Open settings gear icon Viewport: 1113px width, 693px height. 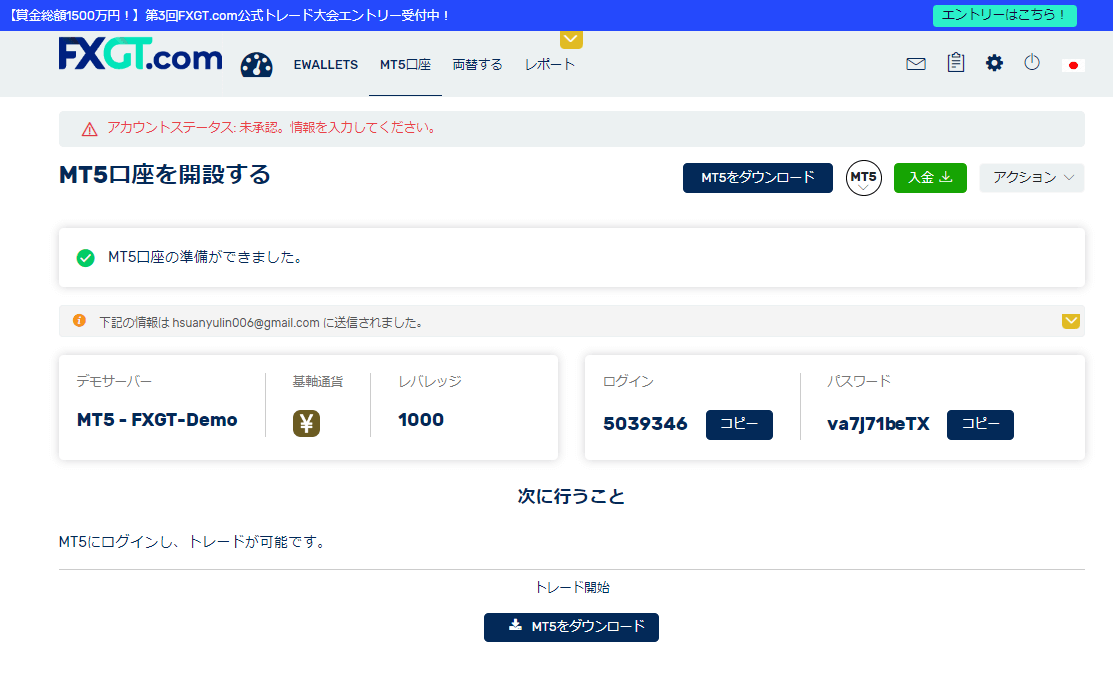(x=994, y=63)
